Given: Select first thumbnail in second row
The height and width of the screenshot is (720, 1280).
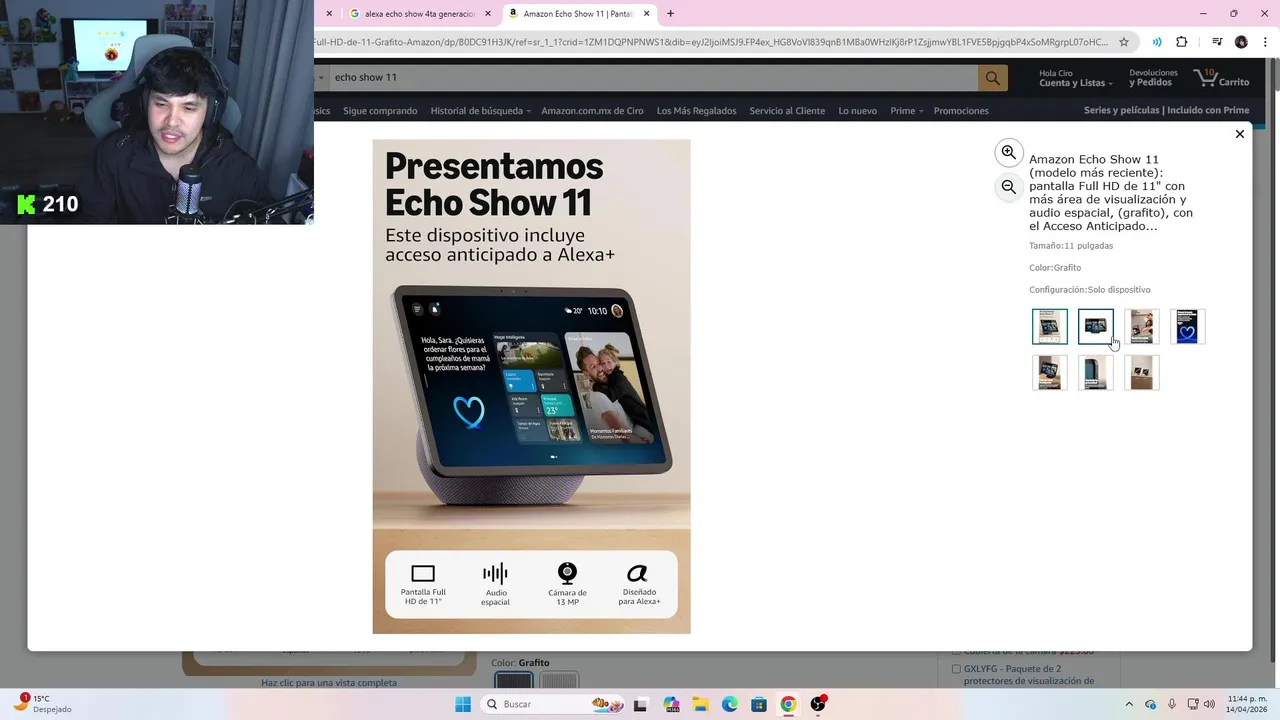Looking at the screenshot, I should pyautogui.click(x=1050, y=373).
